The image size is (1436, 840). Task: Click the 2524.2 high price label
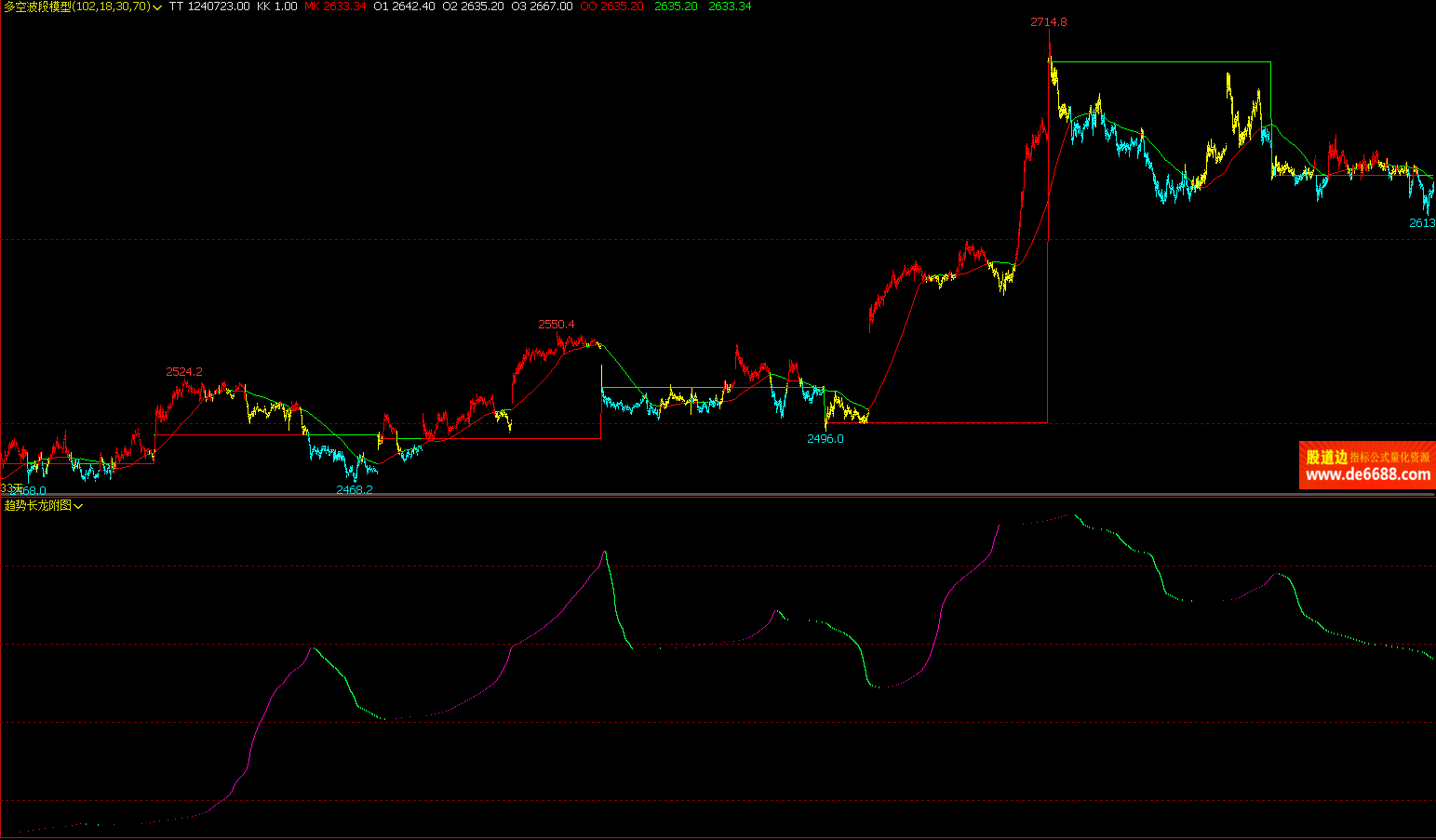[184, 372]
